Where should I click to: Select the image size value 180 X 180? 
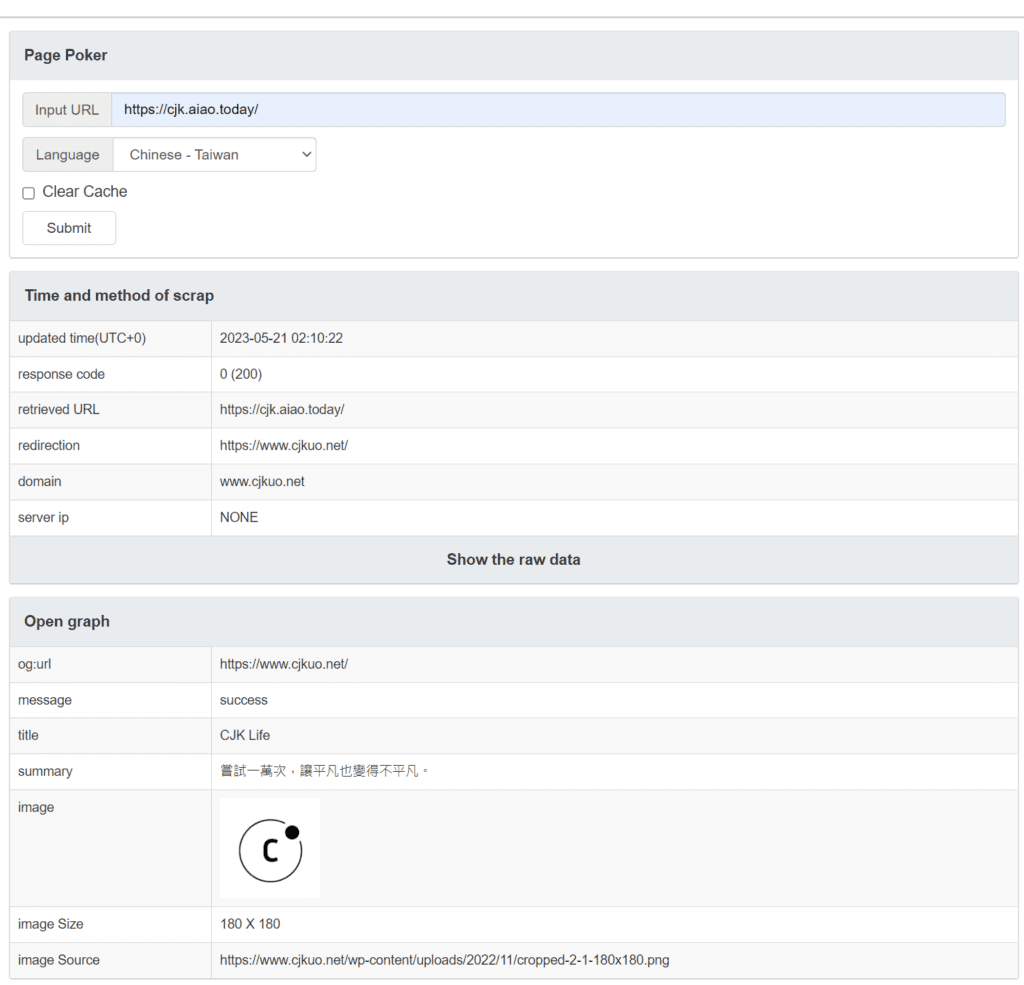(x=250, y=924)
